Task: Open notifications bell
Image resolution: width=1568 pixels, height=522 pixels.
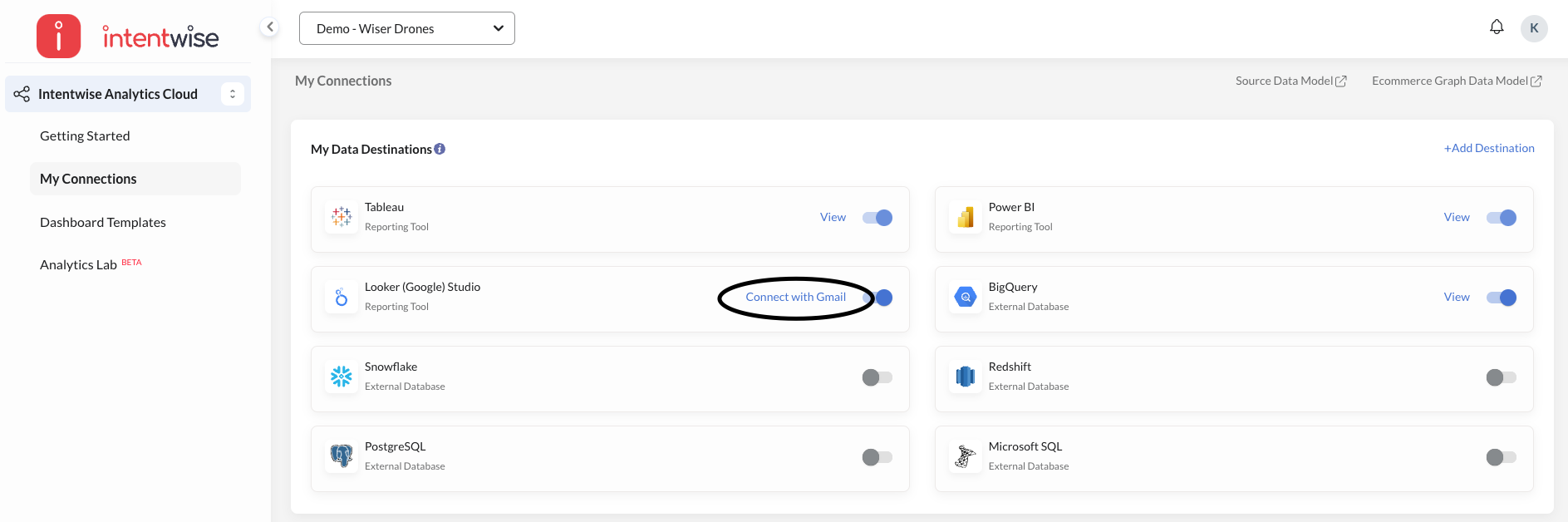Action: (x=1497, y=27)
